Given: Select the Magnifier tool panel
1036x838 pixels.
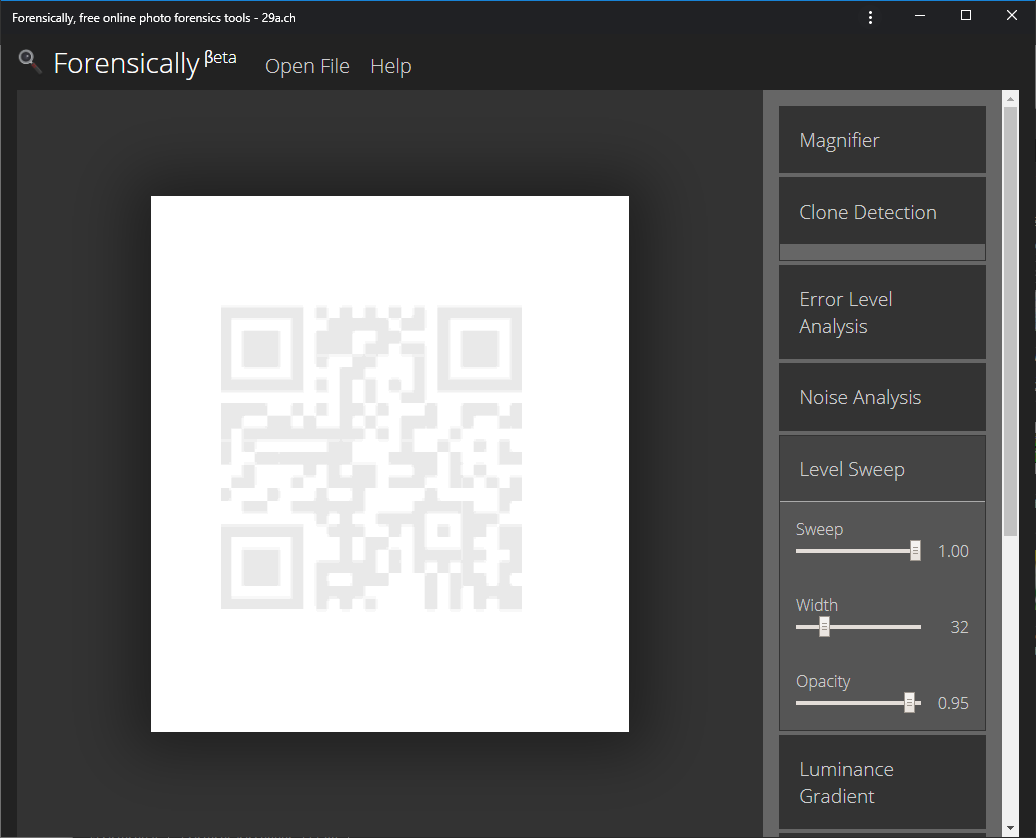Looking at the screenshot, I should (882, 139).
